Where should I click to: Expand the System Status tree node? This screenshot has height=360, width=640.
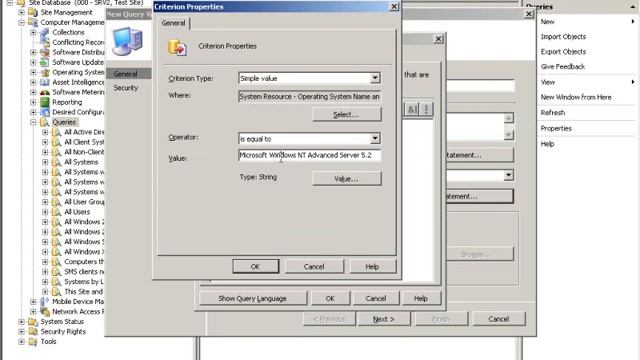21,322
